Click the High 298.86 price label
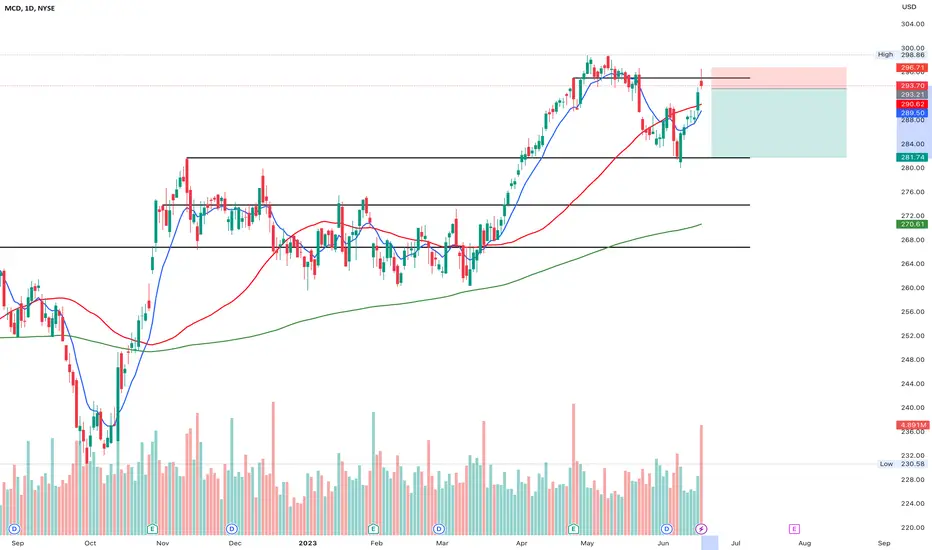 (902, 55)
